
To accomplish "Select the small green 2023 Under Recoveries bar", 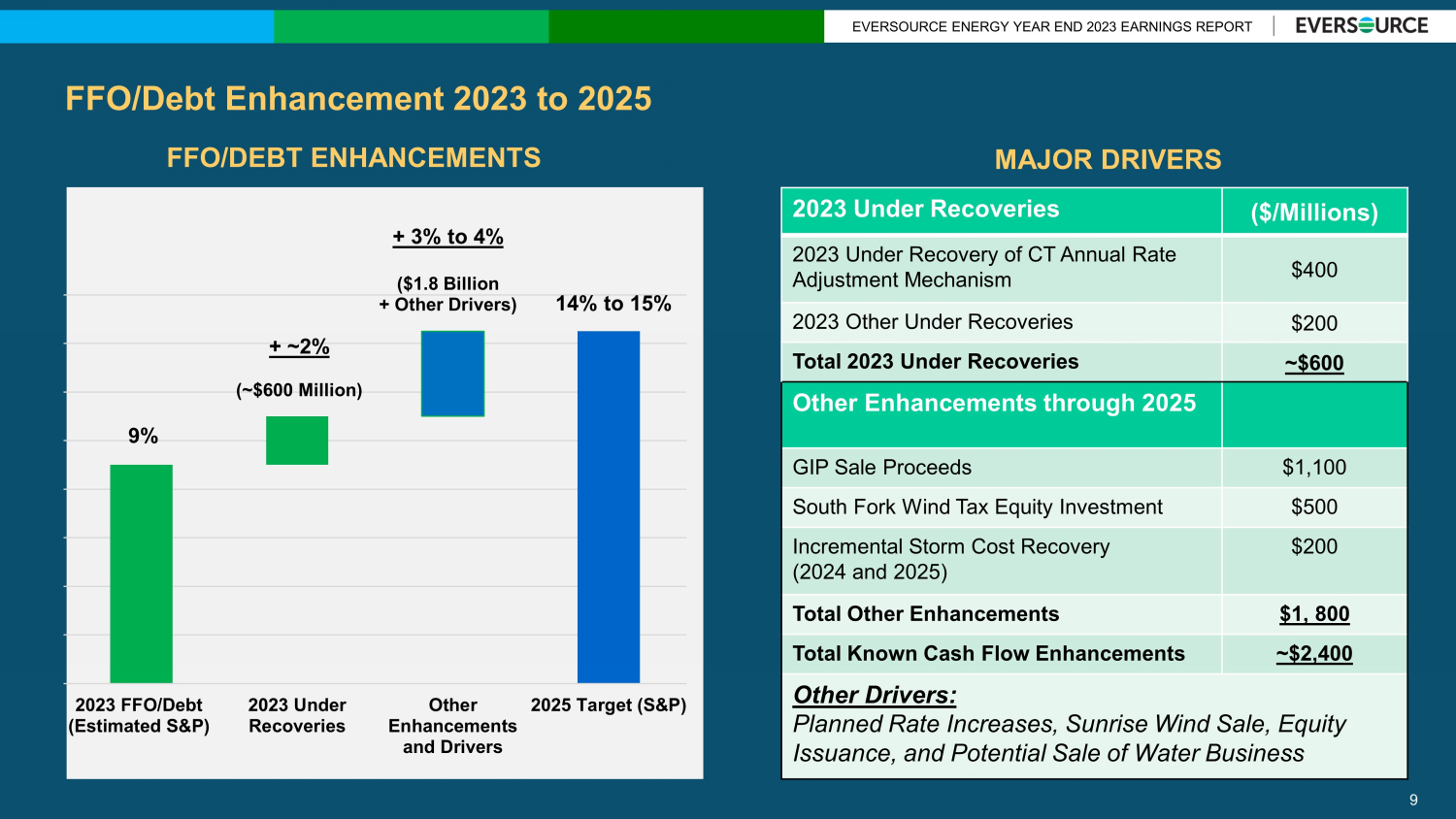I will click(x=297, y=441).
